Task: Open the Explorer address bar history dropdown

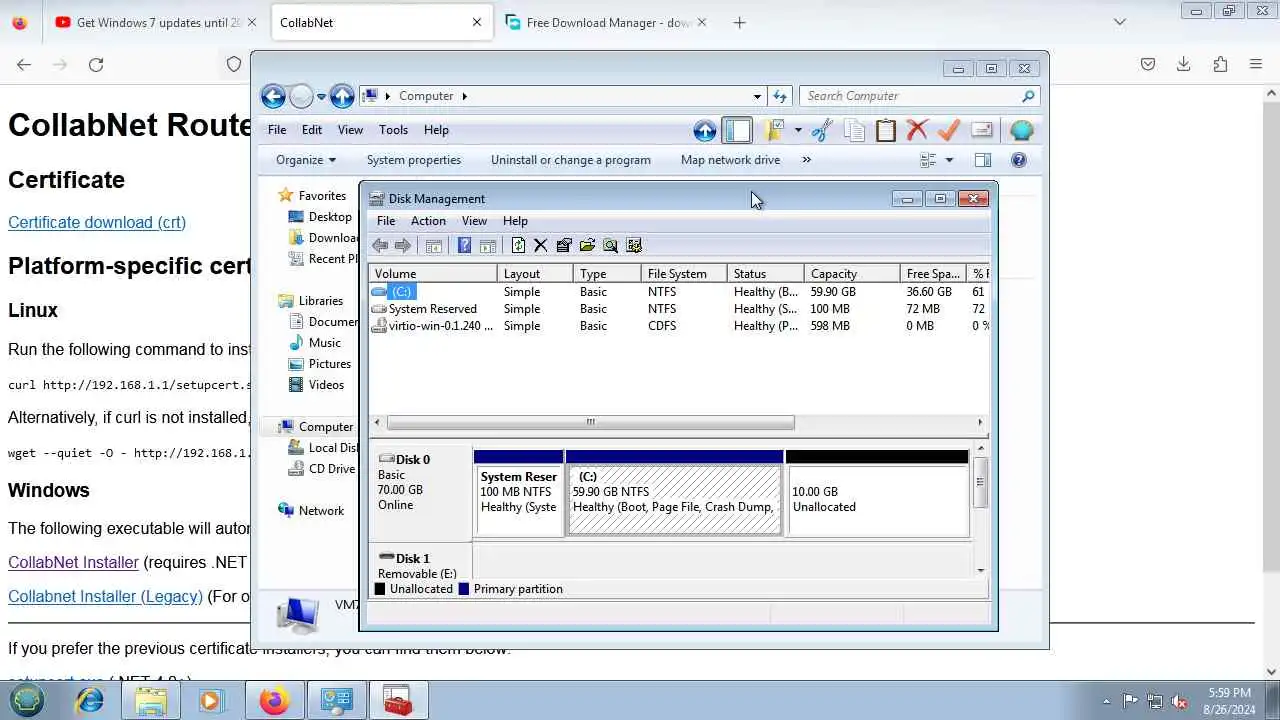Action: coord(757,96)
